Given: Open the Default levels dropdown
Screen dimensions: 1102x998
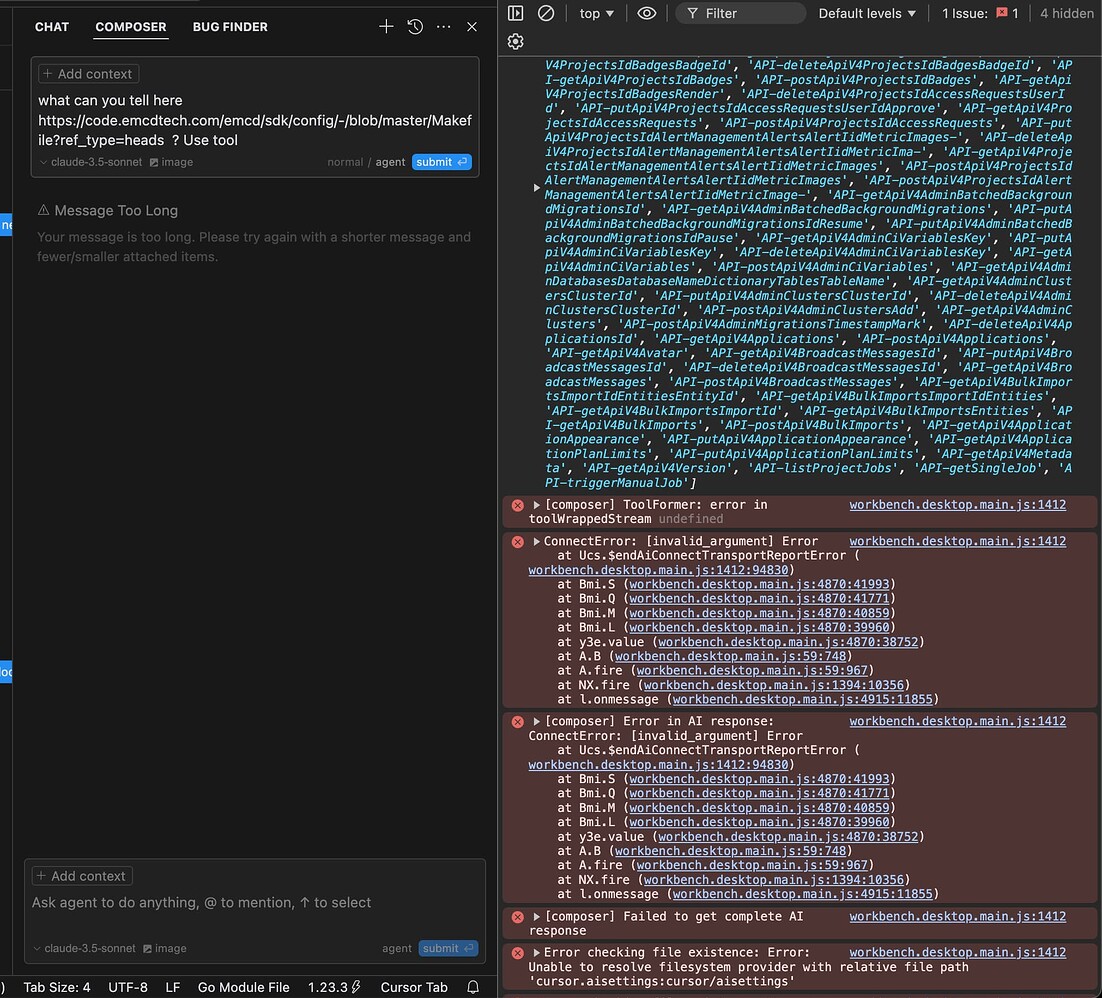Looking at the screenshot, I should point(866,13).
